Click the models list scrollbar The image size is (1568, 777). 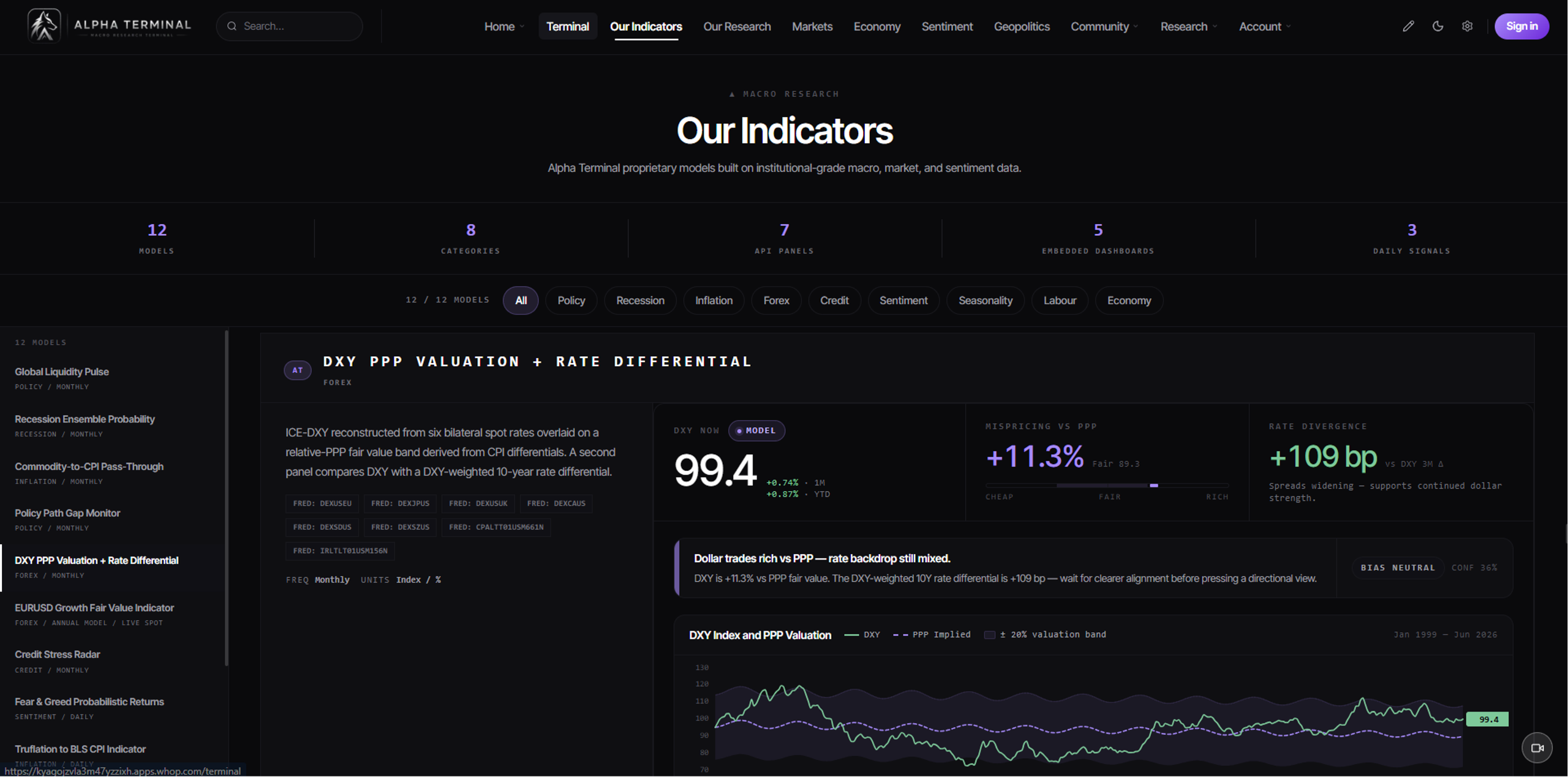coord(227,498)
